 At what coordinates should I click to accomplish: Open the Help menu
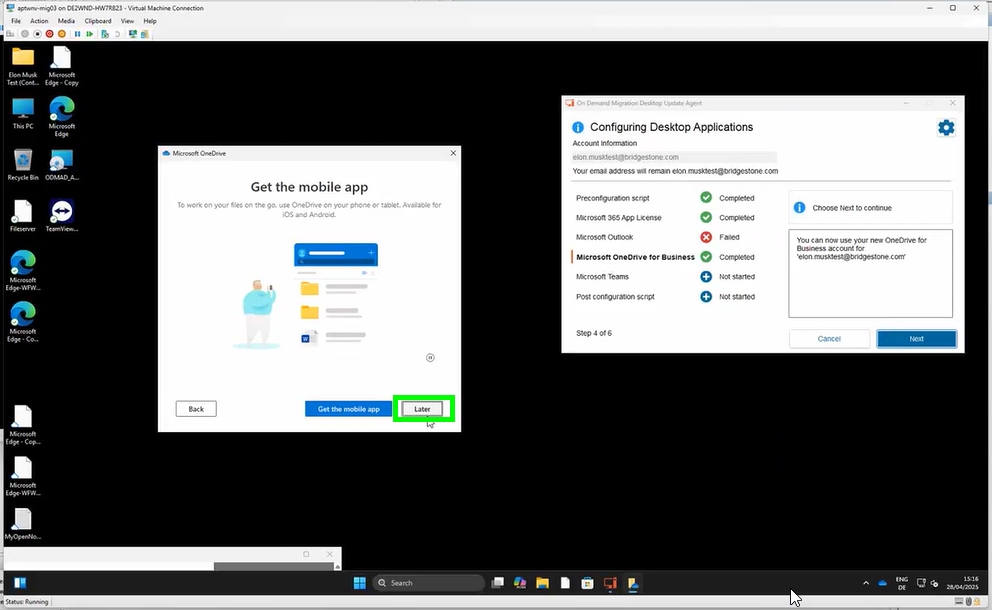click(150, 21)
